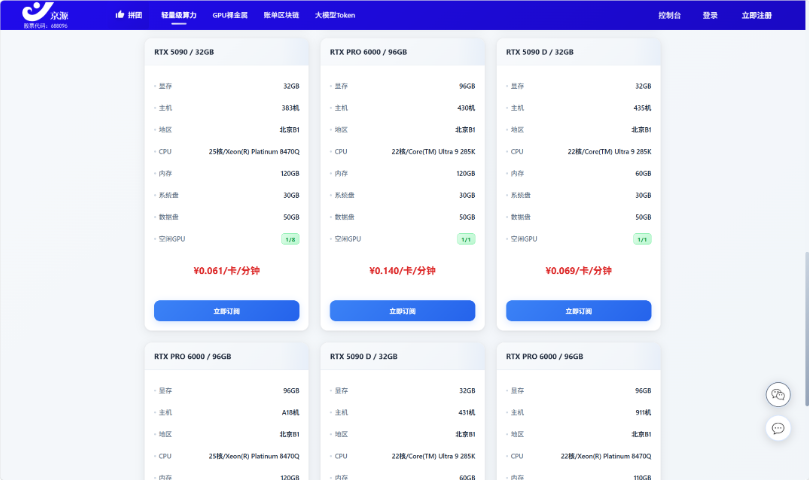The height and width of the screenshot is (480, 809).
Task: Click 110GB memory value
Action: (x=642, y=477)
